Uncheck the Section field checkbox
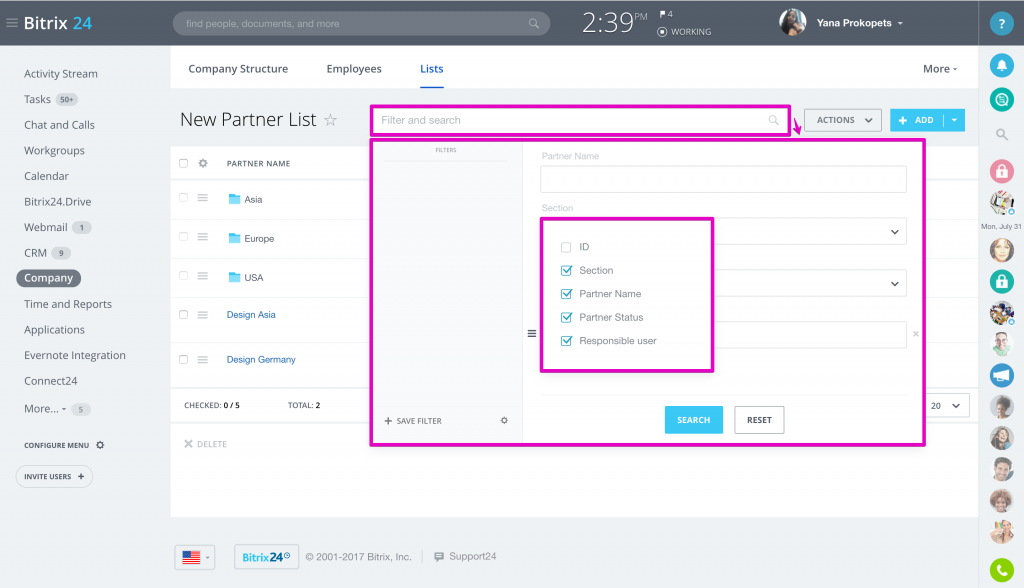 [566, 270]
